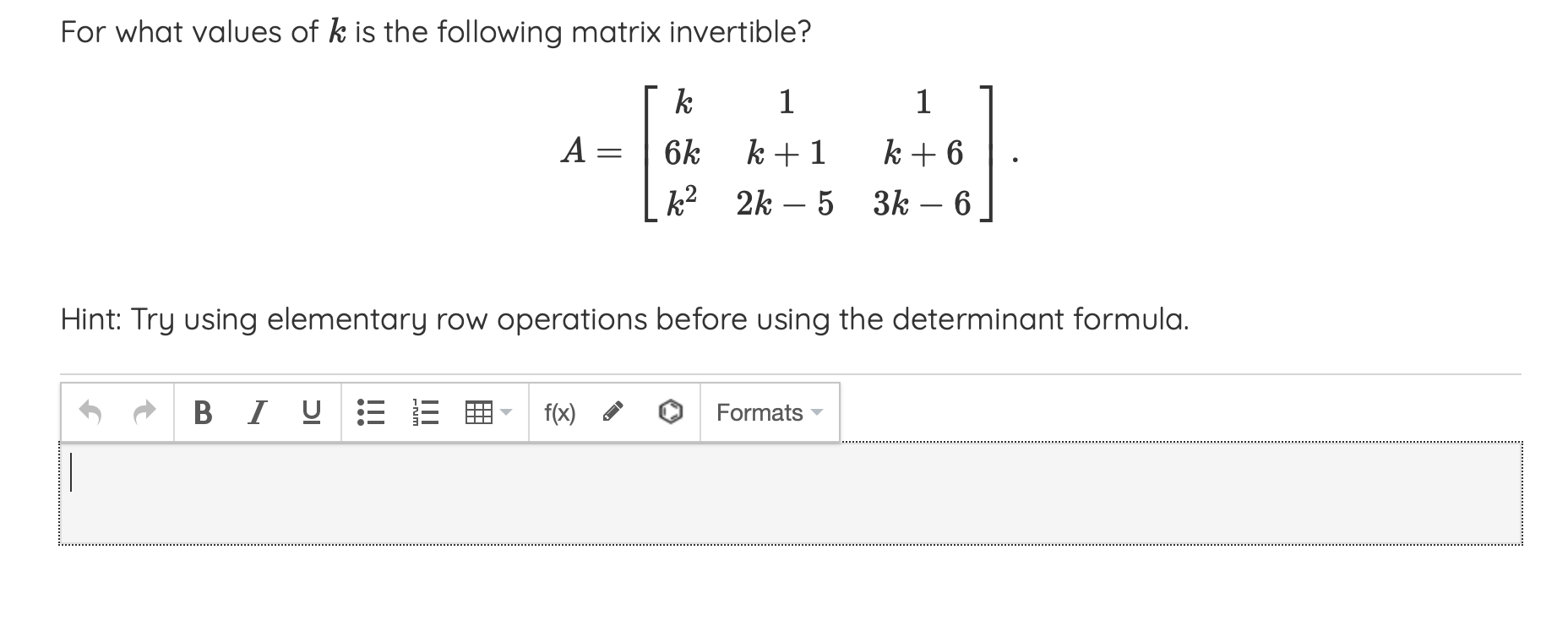Toggle bold formatting

click(x=202, y=412)
